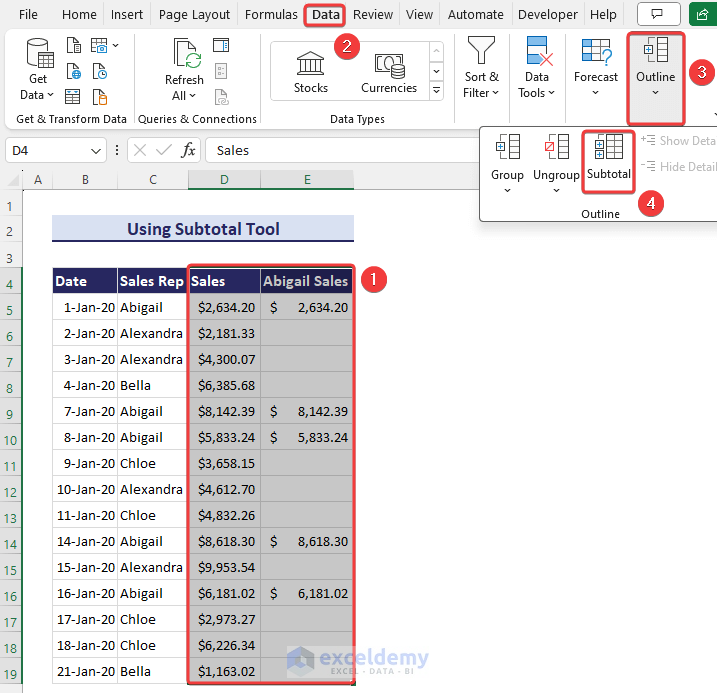This screenshot has height=693, width=717.
Task: Click the green Share button
Action: point(703,14)
